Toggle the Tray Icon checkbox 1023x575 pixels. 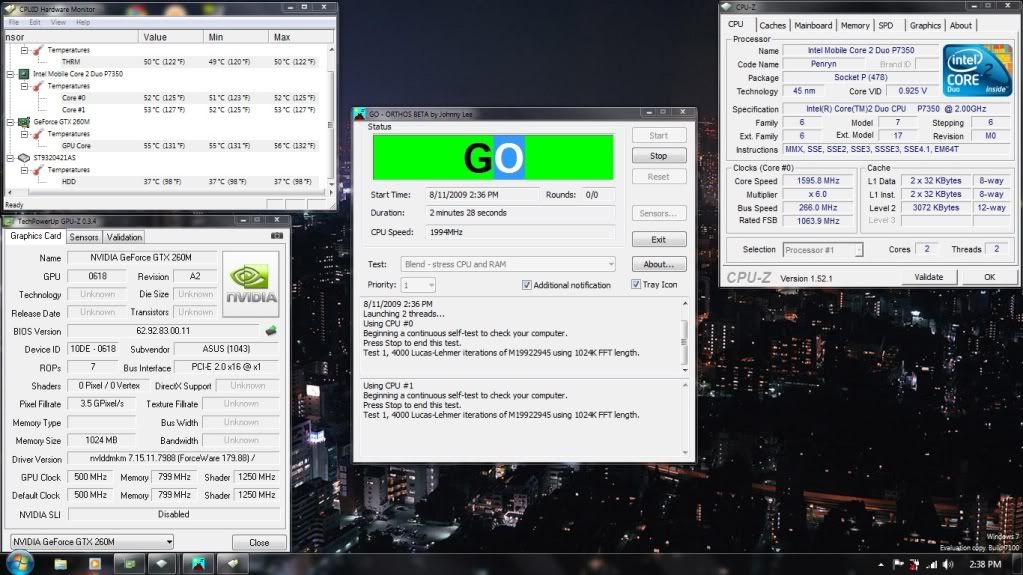tap(635, 284)
